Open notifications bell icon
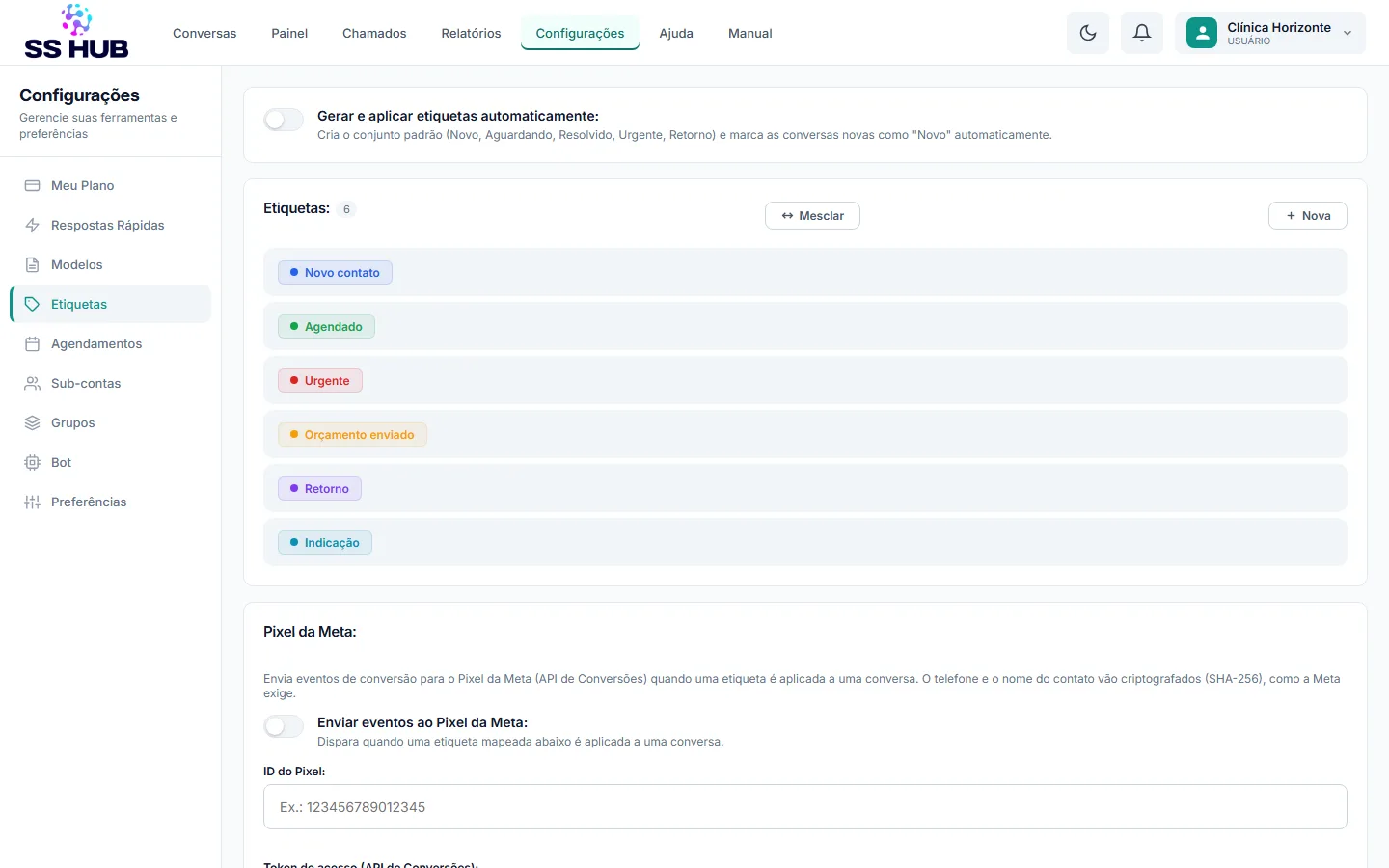 [x=1142, y=33]
